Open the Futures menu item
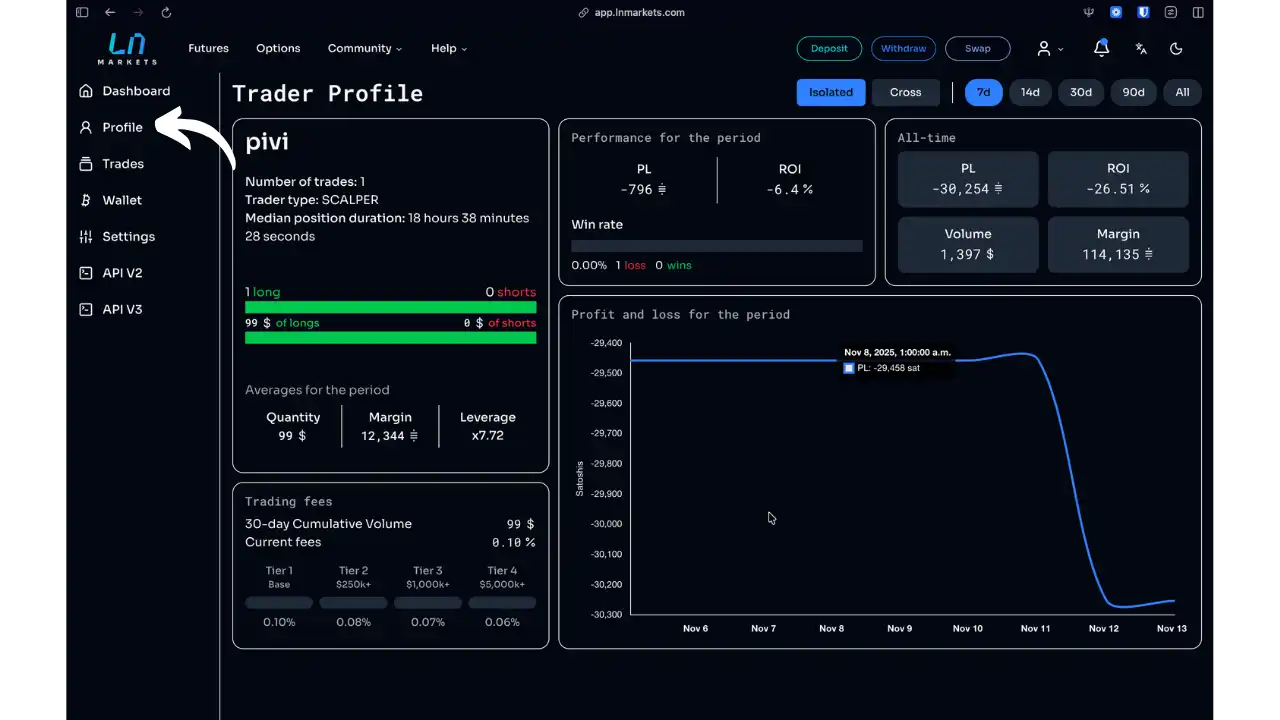The height and width of the screenshot is (720, 1280). 208,48
